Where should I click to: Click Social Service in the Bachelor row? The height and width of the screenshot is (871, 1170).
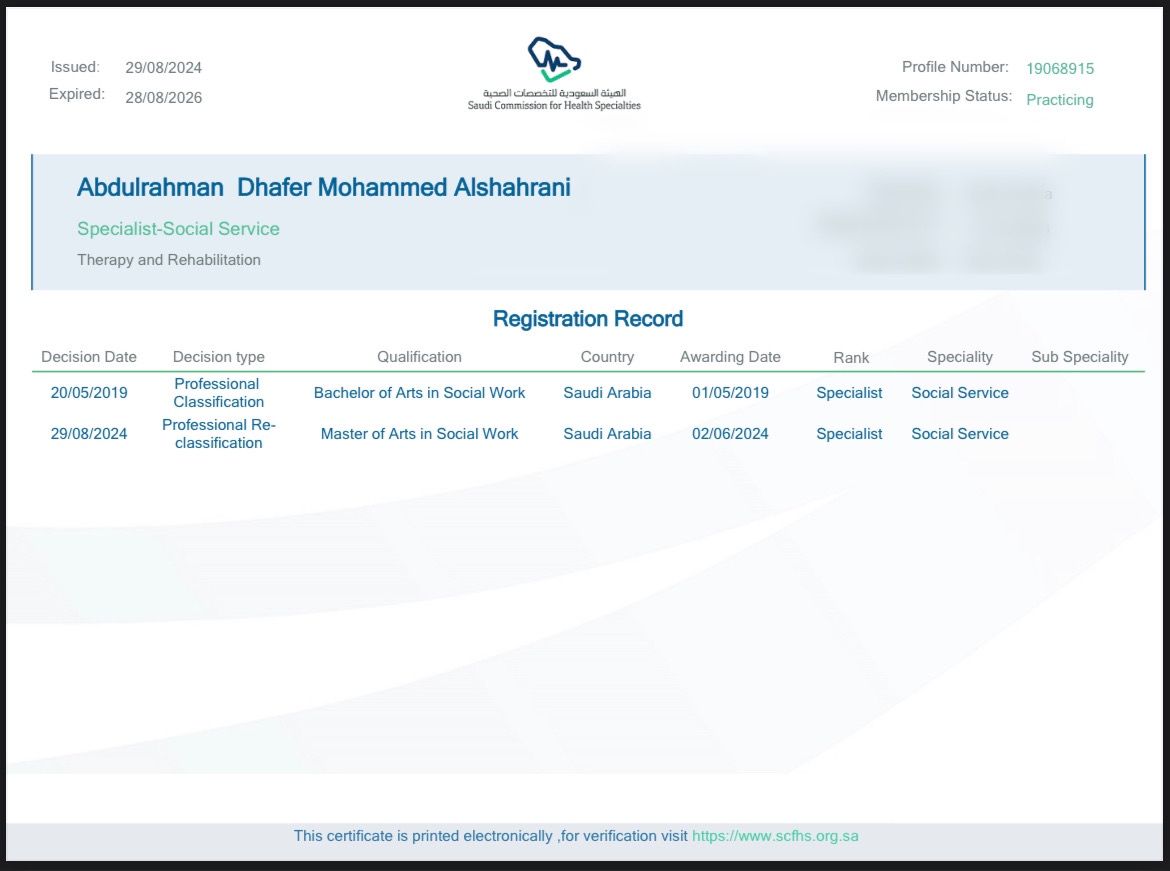tap(960, 393)
